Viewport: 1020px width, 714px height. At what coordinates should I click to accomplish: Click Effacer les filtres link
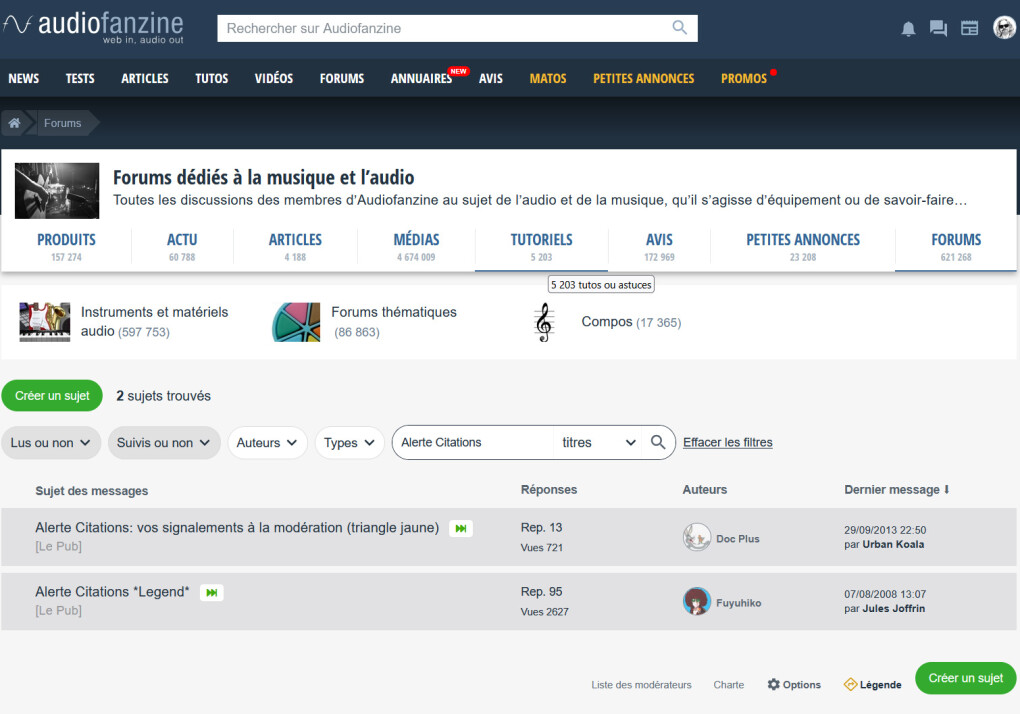(x=727, y=442)
